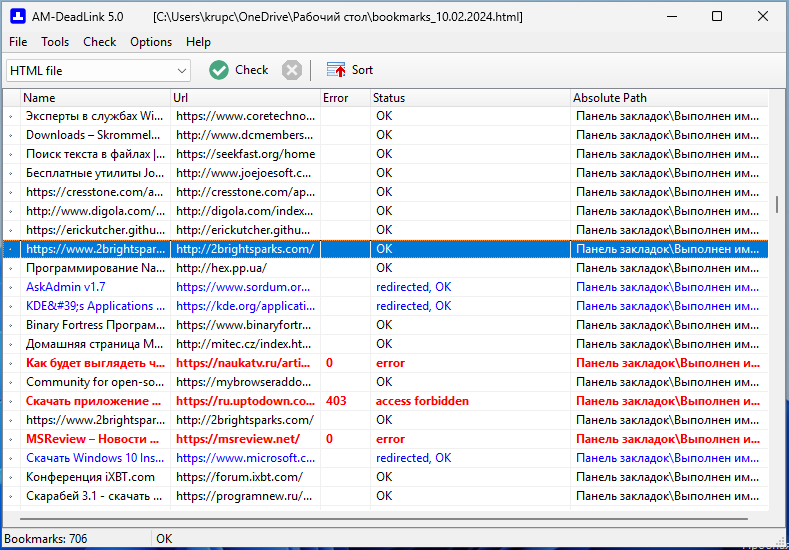Screen dimensions: 789x550
Task: Select the http://digola.com/index... URL cell
Action: (245, 211)
